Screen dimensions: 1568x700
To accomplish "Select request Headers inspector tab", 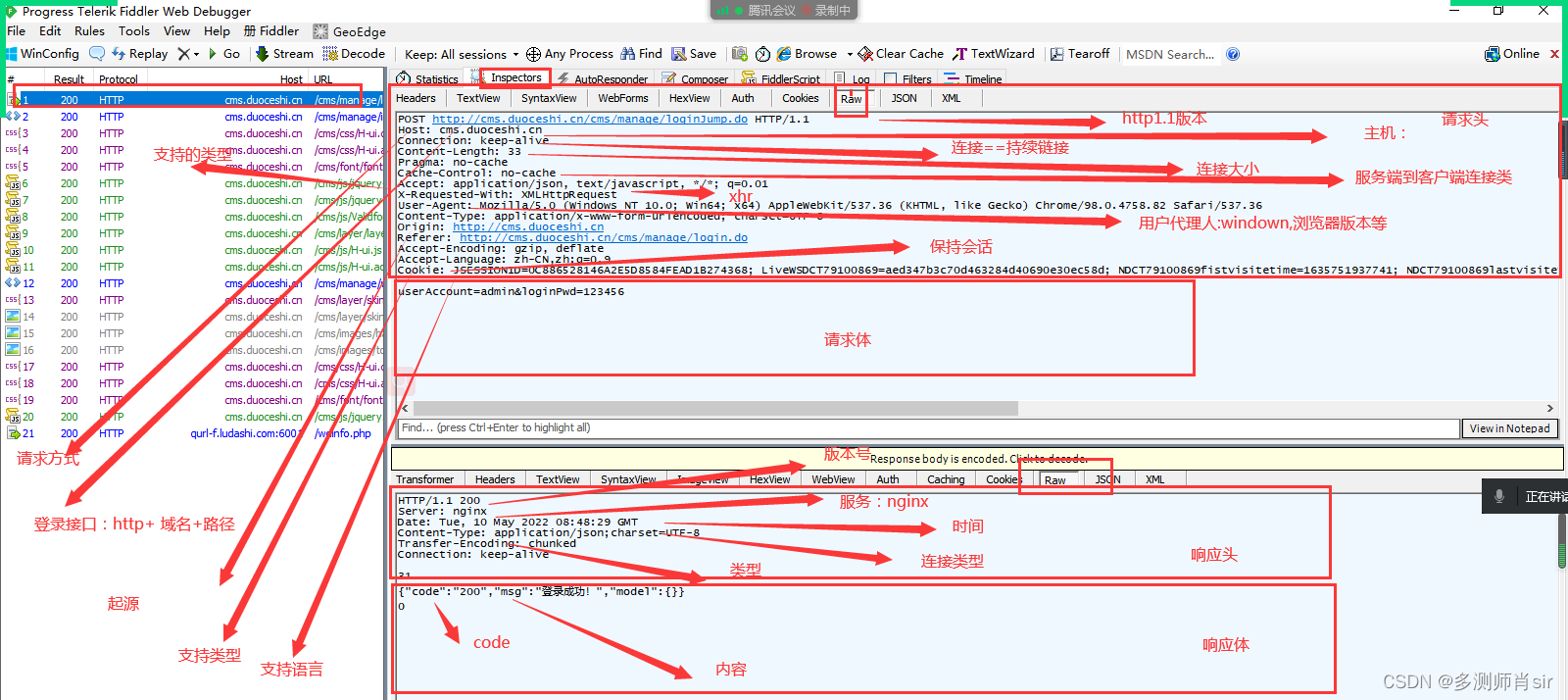I will [416, 98].
